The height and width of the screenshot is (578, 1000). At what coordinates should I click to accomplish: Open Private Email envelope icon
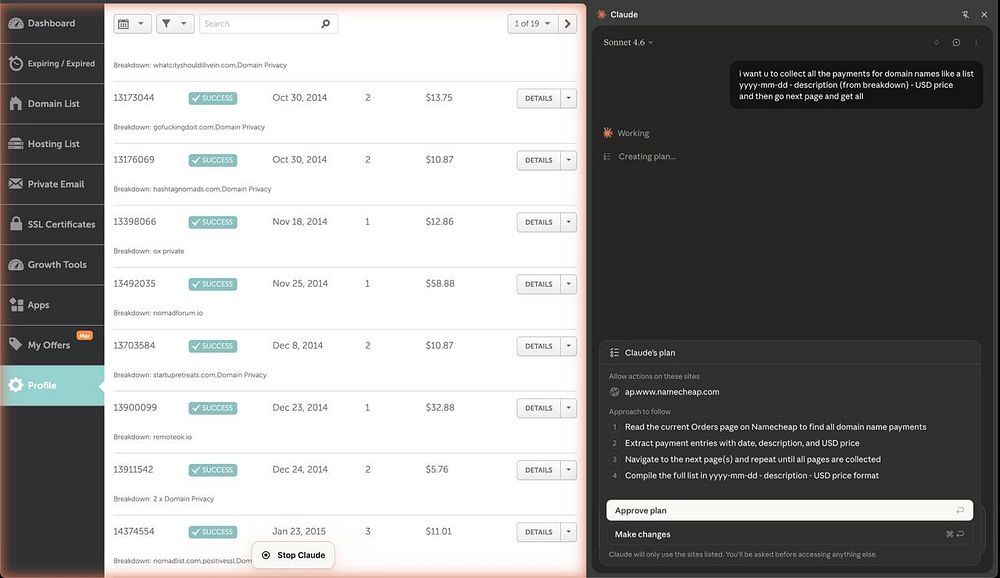16,184
